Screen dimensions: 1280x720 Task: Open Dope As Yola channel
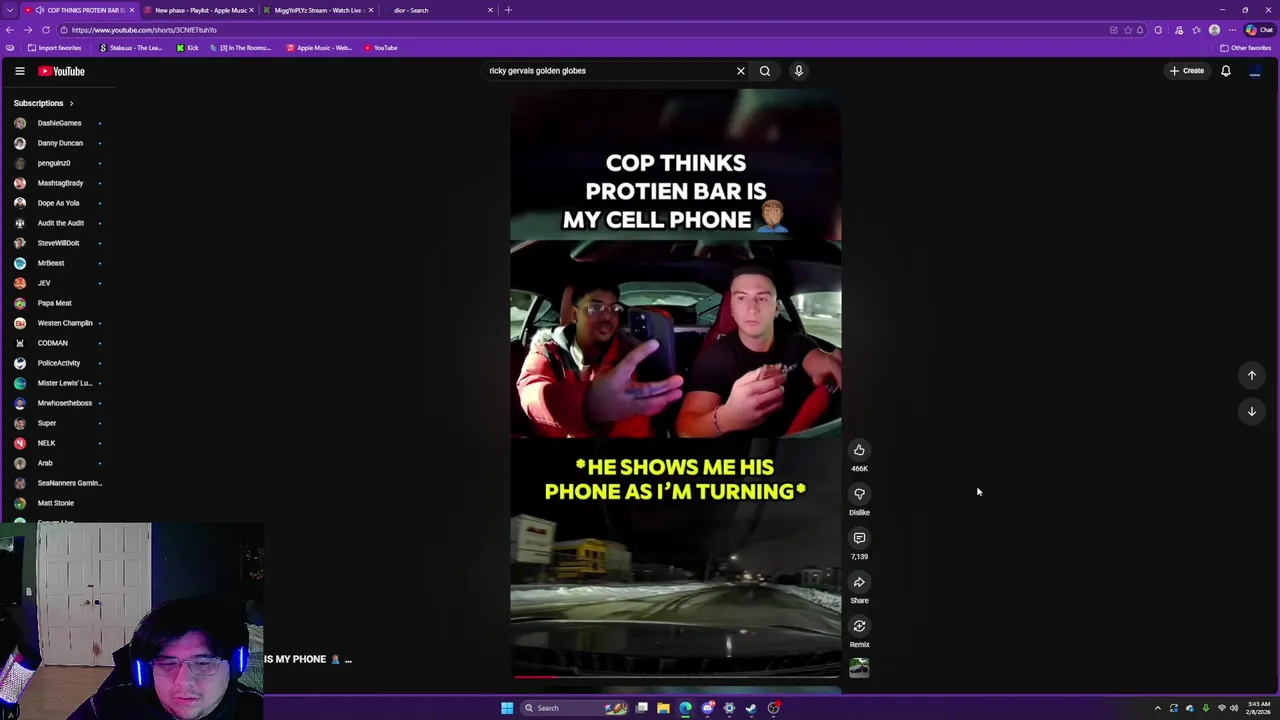[59, 203]
